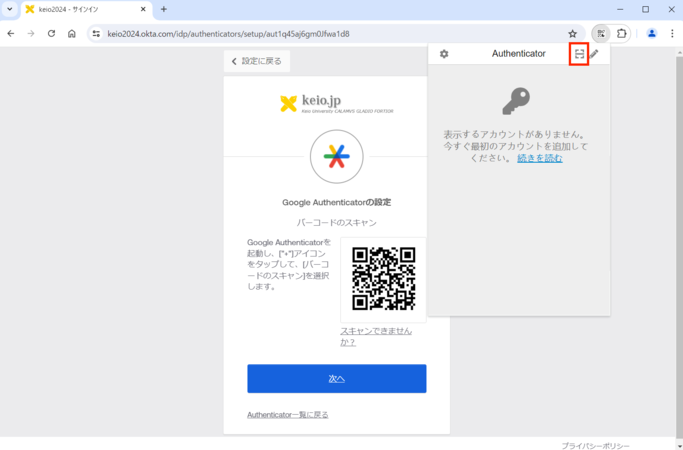The image size is (683, 450).
Task: Open a new browser tab
Action: [164, 9]
